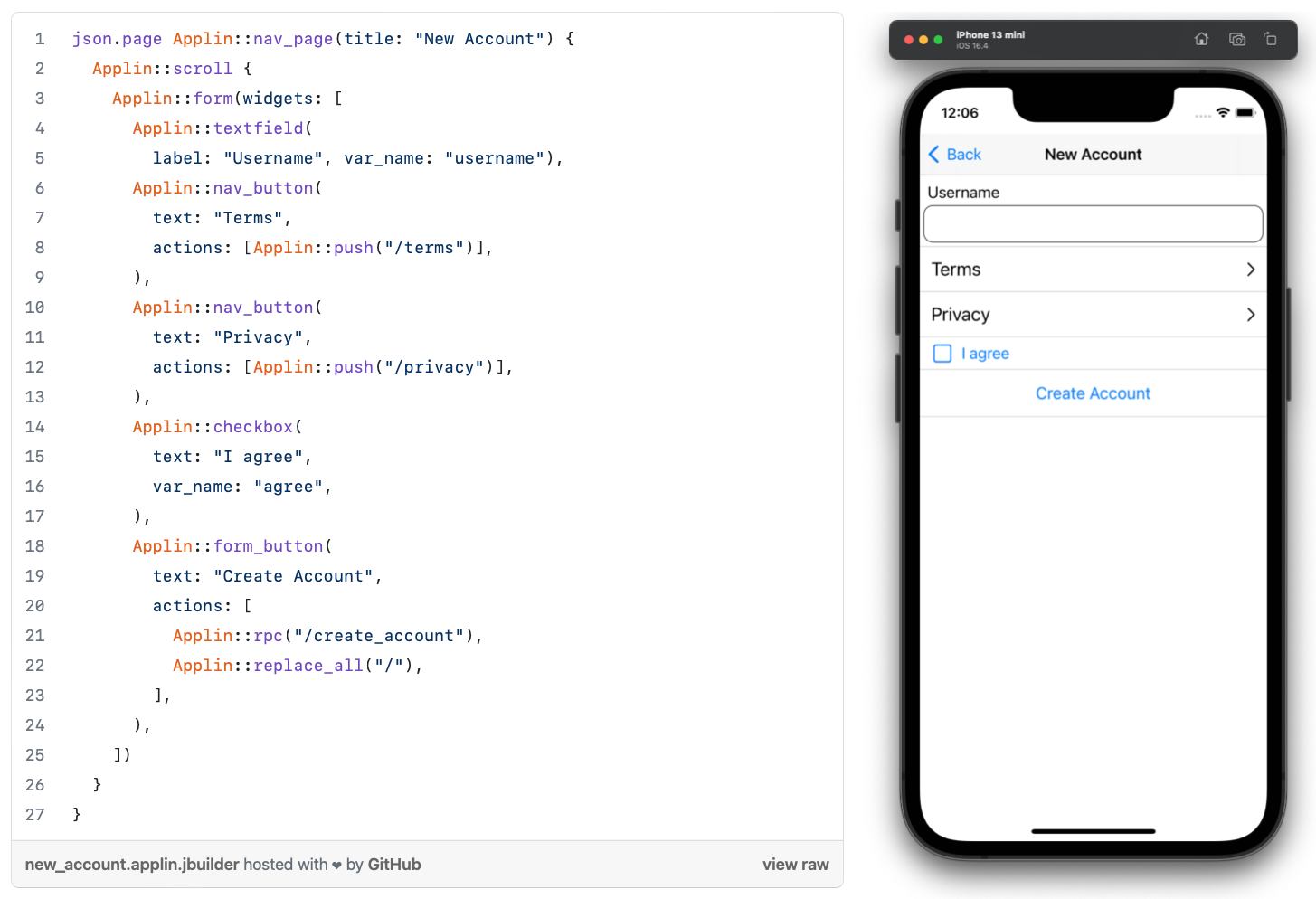The height and width of the screenshot is (899, 1316).
Task: Click the "/create_account" string on line 21
Action: (379, 636)
